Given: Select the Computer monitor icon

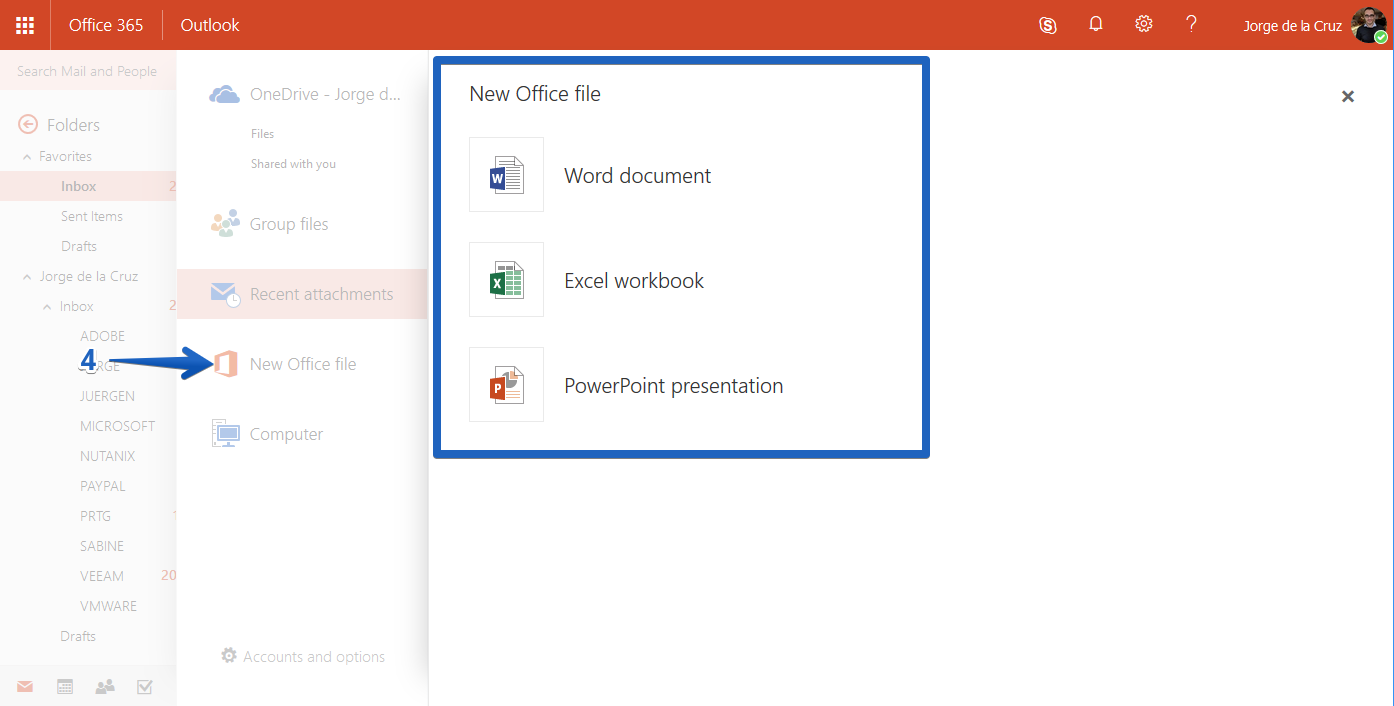Looking at the screenshot, I should [226, 433].
